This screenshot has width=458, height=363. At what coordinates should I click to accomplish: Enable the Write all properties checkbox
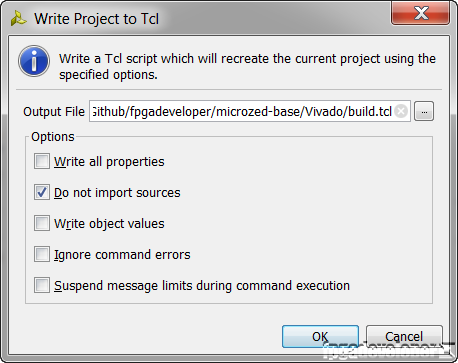click(x=42, y=161)
